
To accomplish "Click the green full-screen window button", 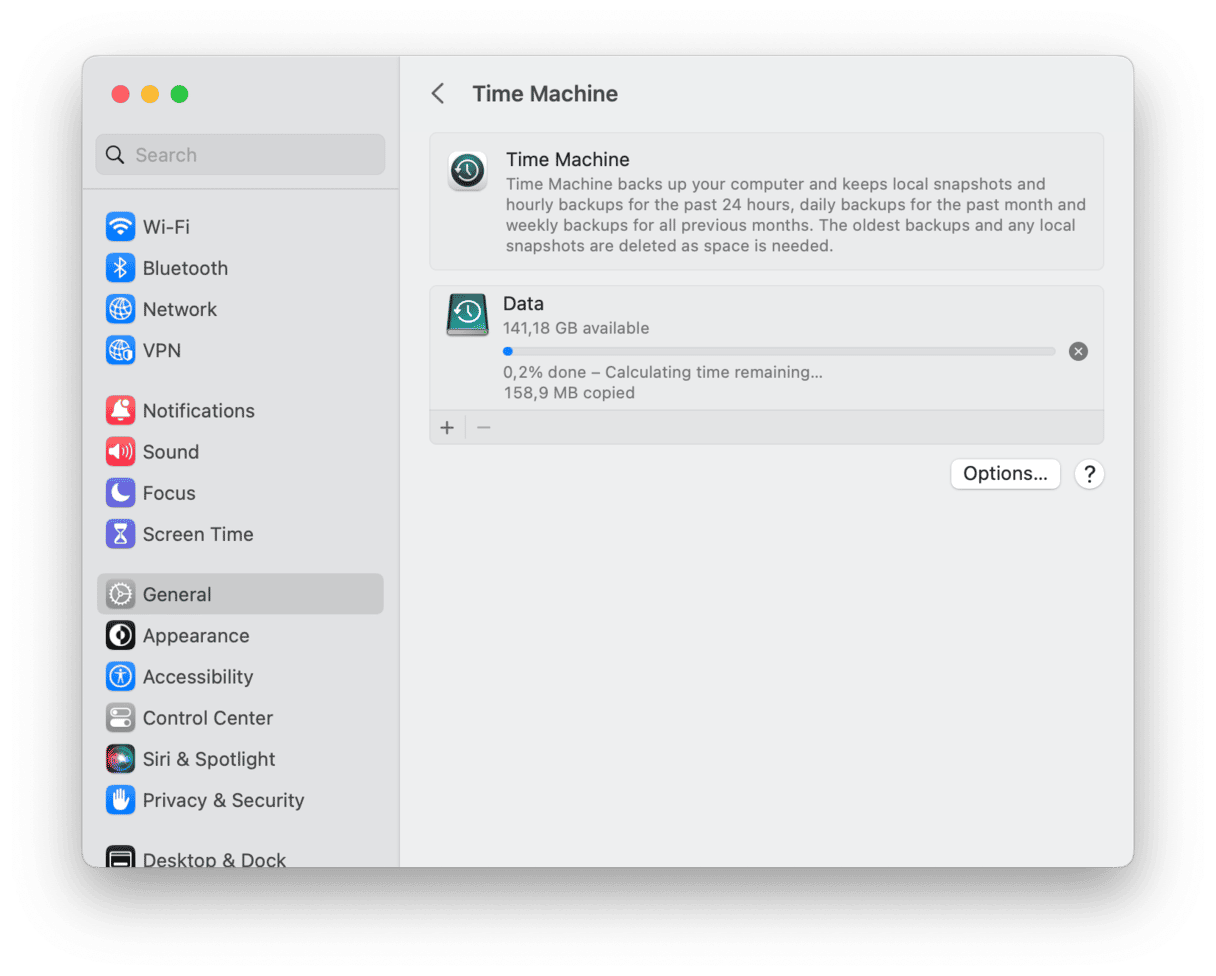I will point(179,94).
